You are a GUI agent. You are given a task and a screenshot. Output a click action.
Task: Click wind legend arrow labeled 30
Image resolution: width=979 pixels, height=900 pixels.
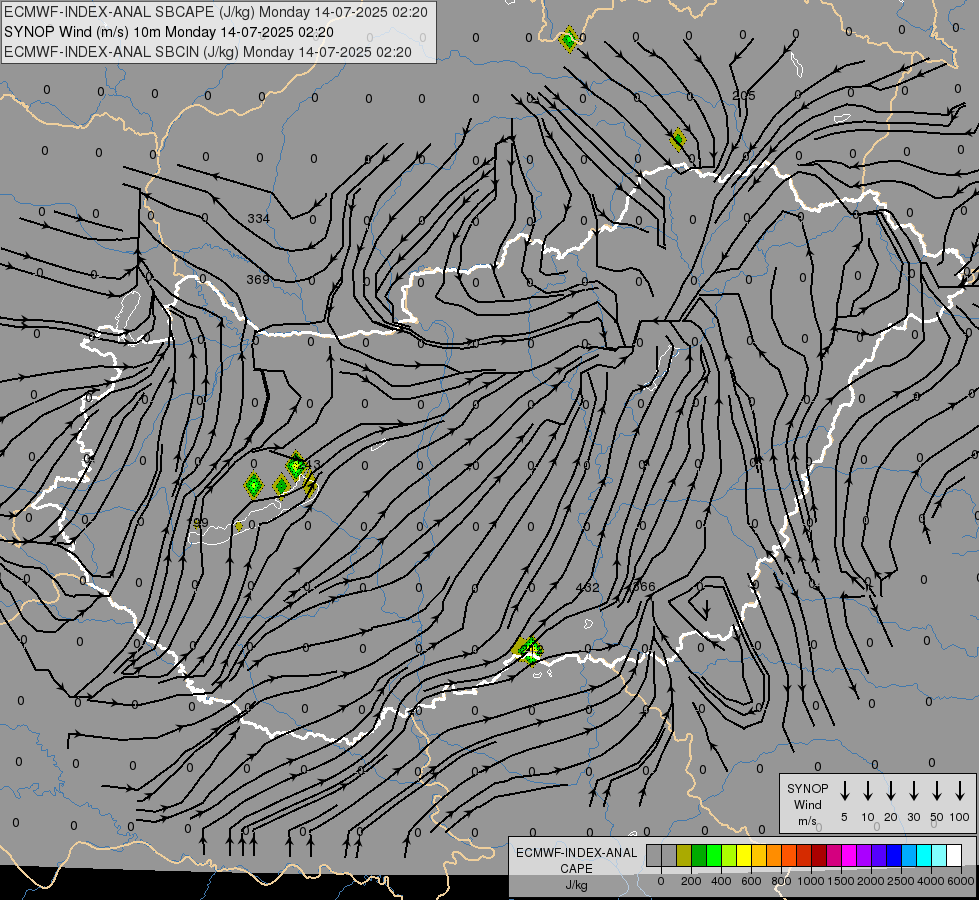(913, 791)
